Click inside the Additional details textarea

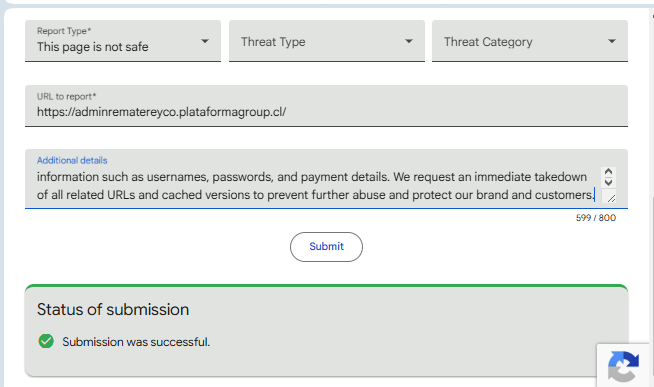(x=317, y=186)
